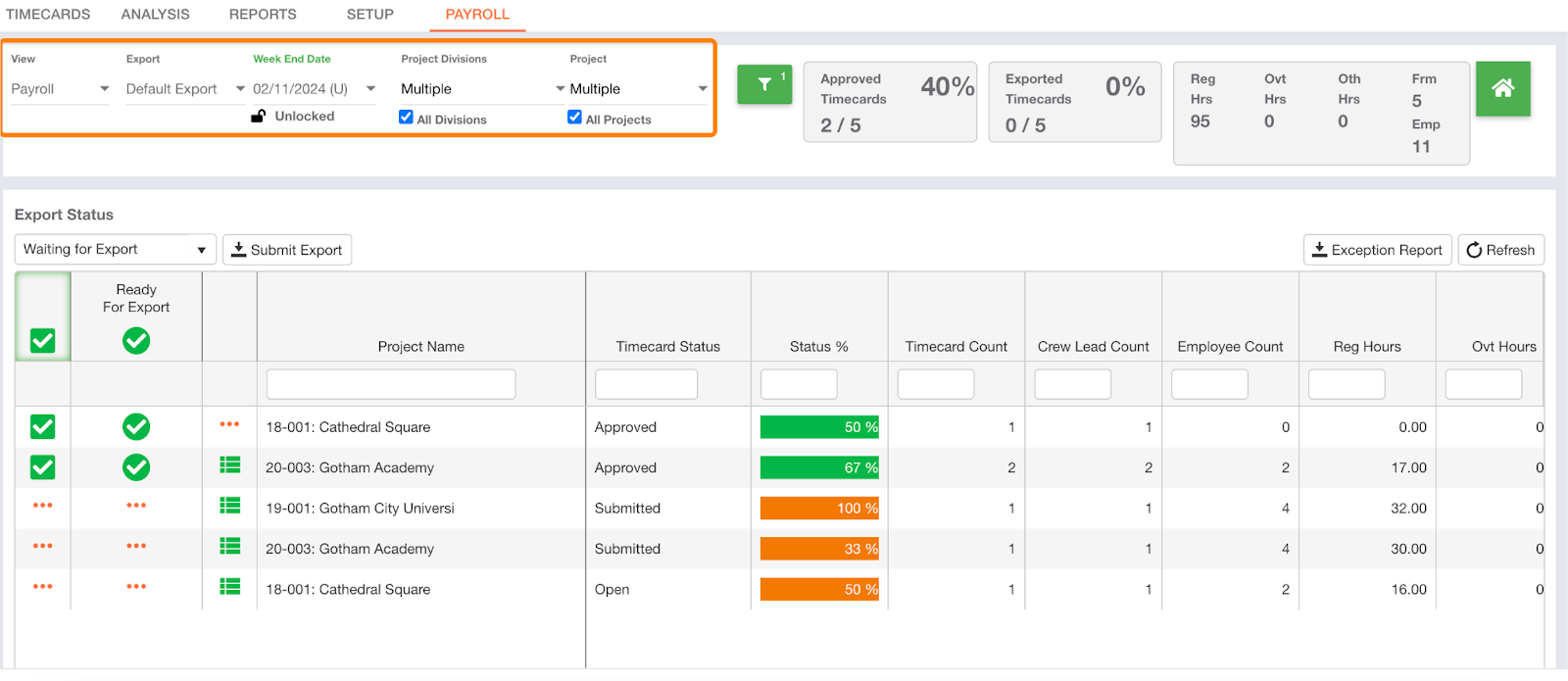Image resolution: width=1568 pixels, height=681 pixels.
Task: Toggle the select-all checkbox in table header
Action: [43, 341]
